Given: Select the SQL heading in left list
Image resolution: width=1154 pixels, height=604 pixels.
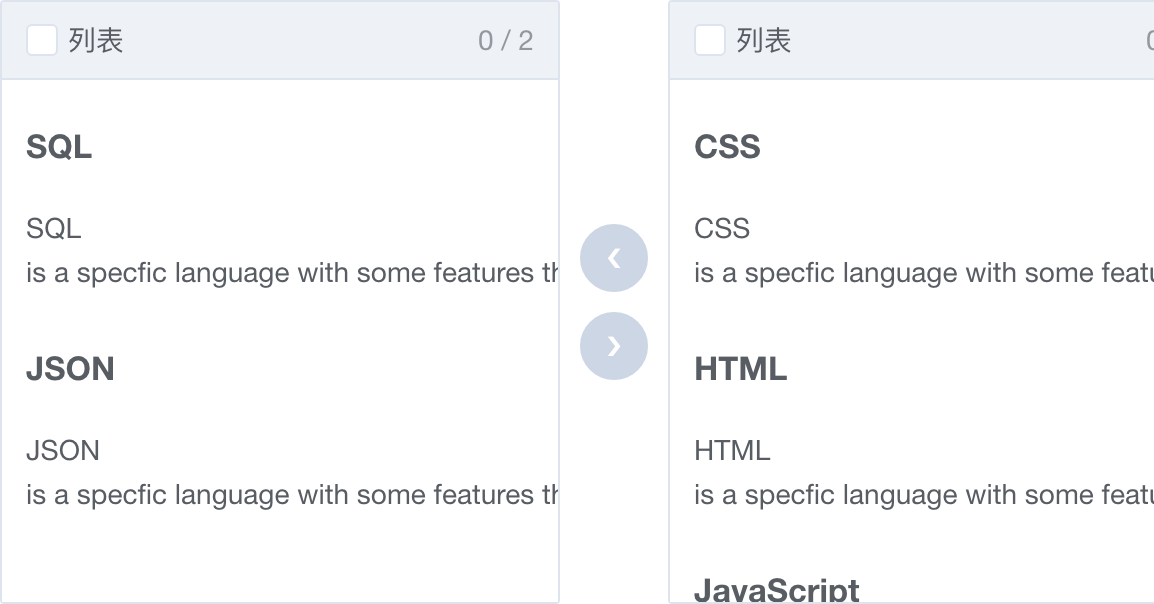Looking at the screenshot, I should (59, 146).
